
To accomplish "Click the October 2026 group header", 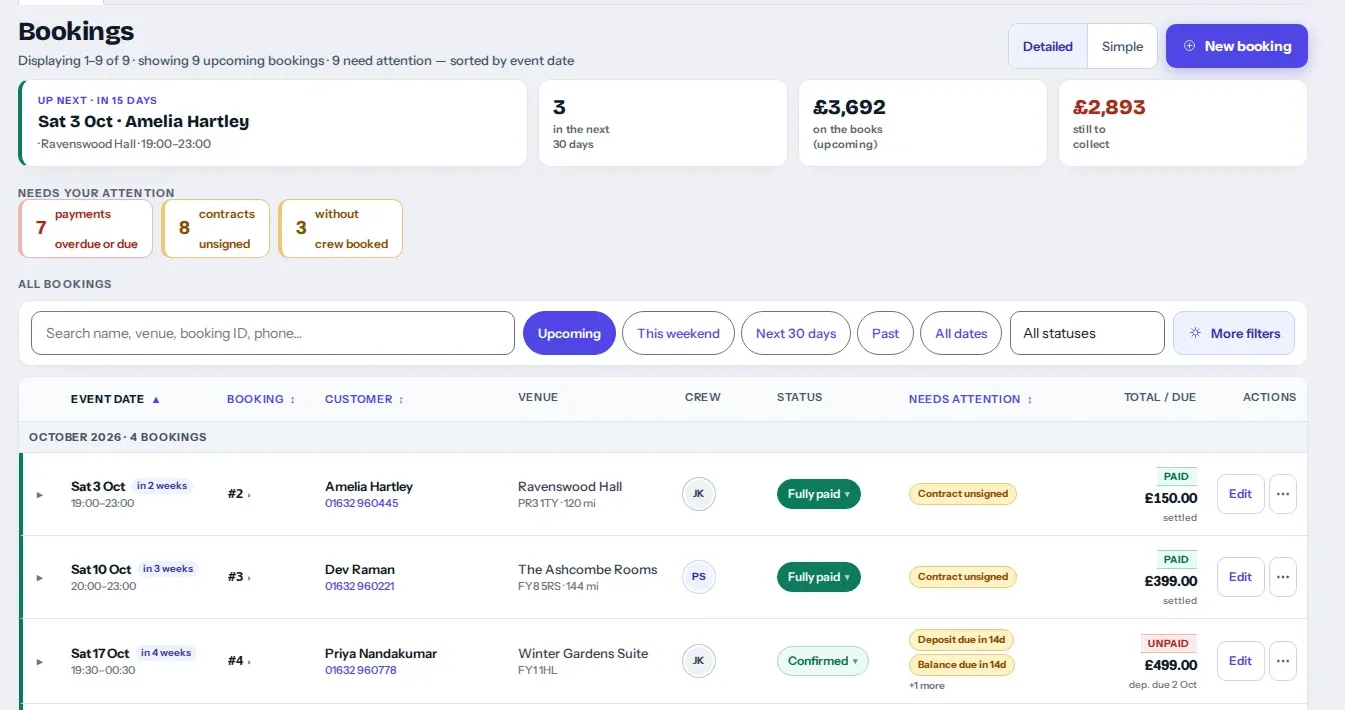I will coord(663,437).
